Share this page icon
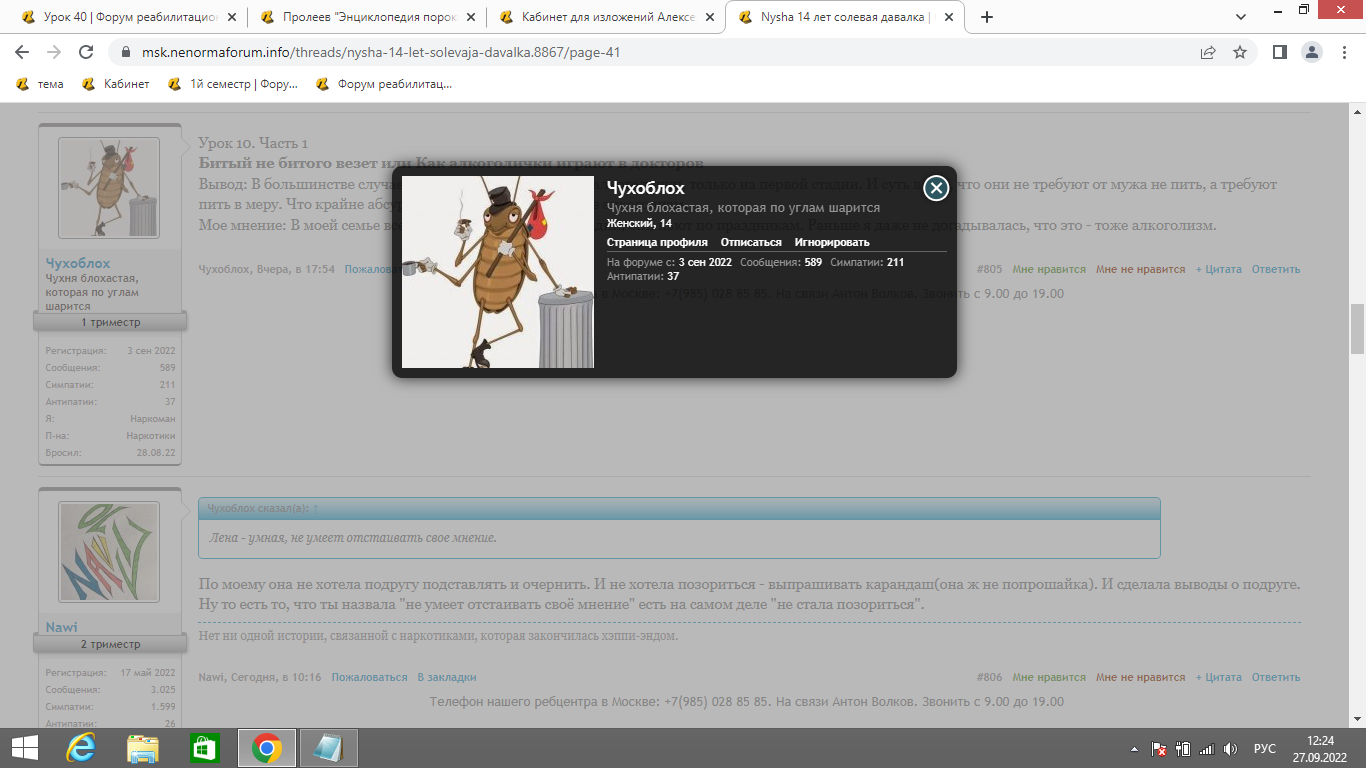Screen dimensions: 1366x768 coord(1208,52)
